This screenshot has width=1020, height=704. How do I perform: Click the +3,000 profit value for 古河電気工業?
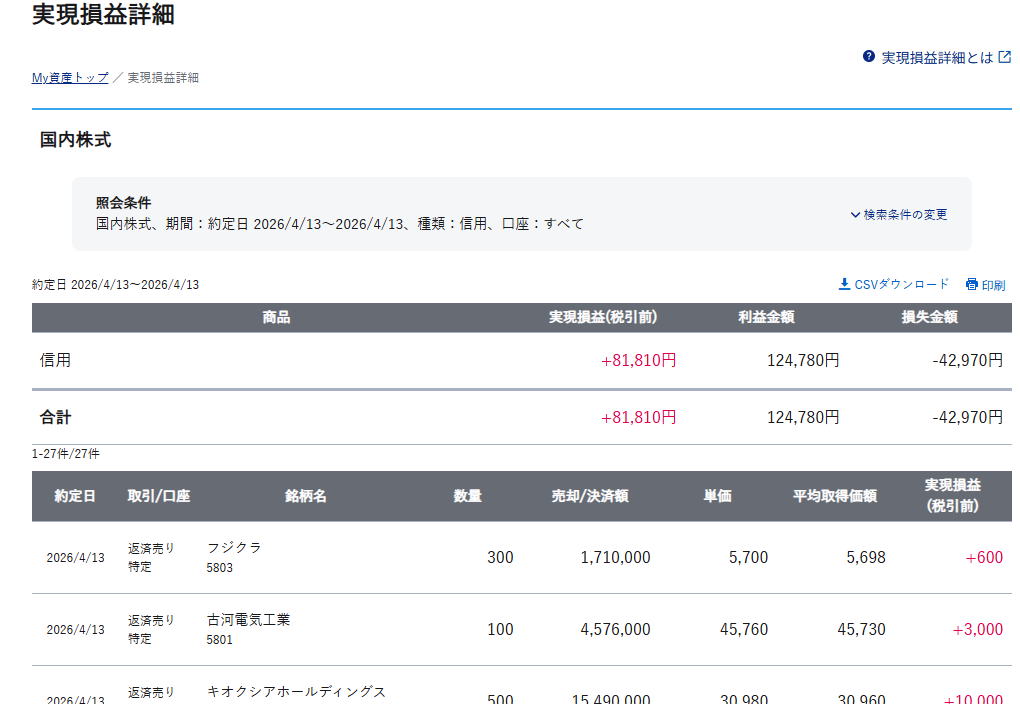(977, 629)
